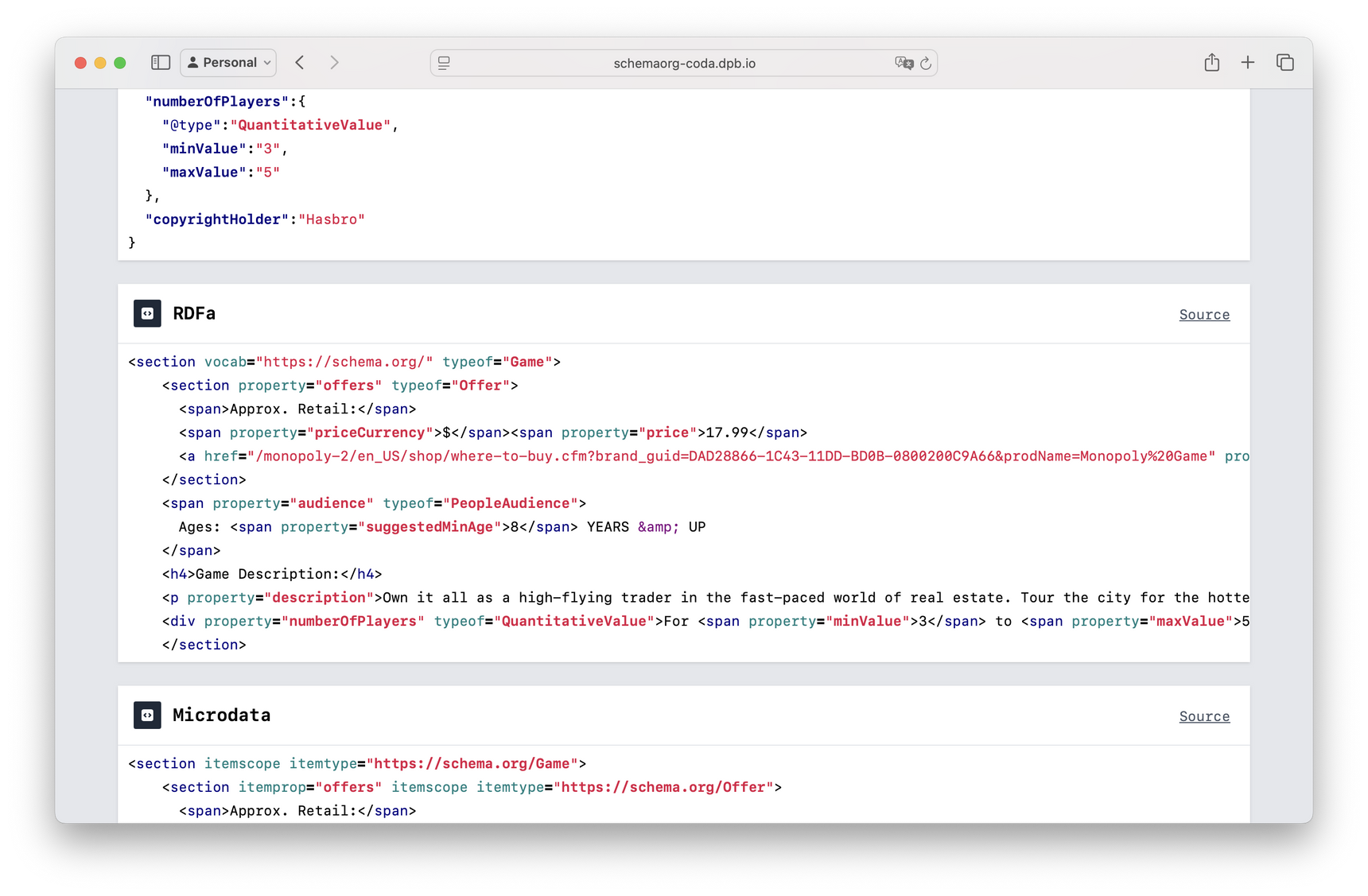
Task: Click the RDFa code block icon
Action: pos(147,313)
